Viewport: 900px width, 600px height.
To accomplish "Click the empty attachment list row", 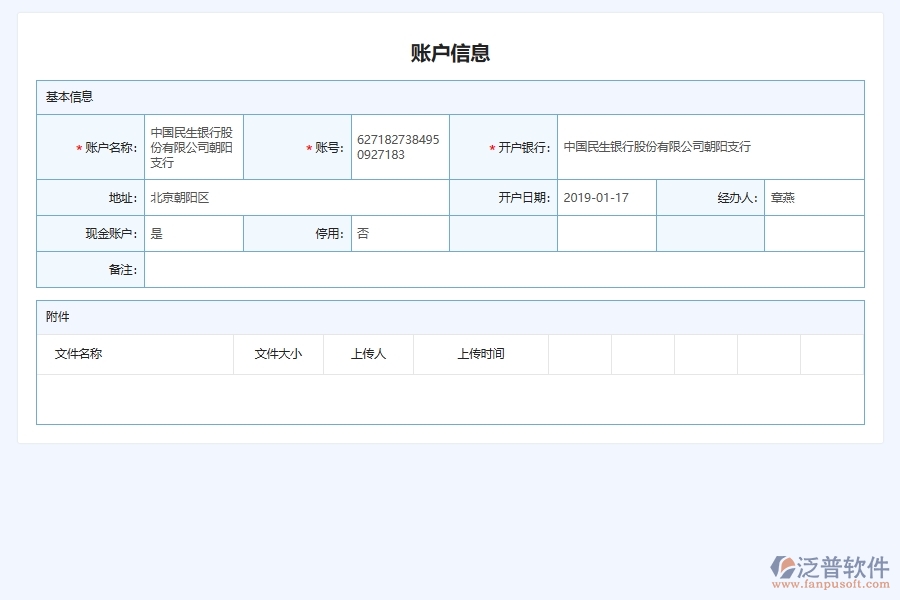I will tap(450, 397).
